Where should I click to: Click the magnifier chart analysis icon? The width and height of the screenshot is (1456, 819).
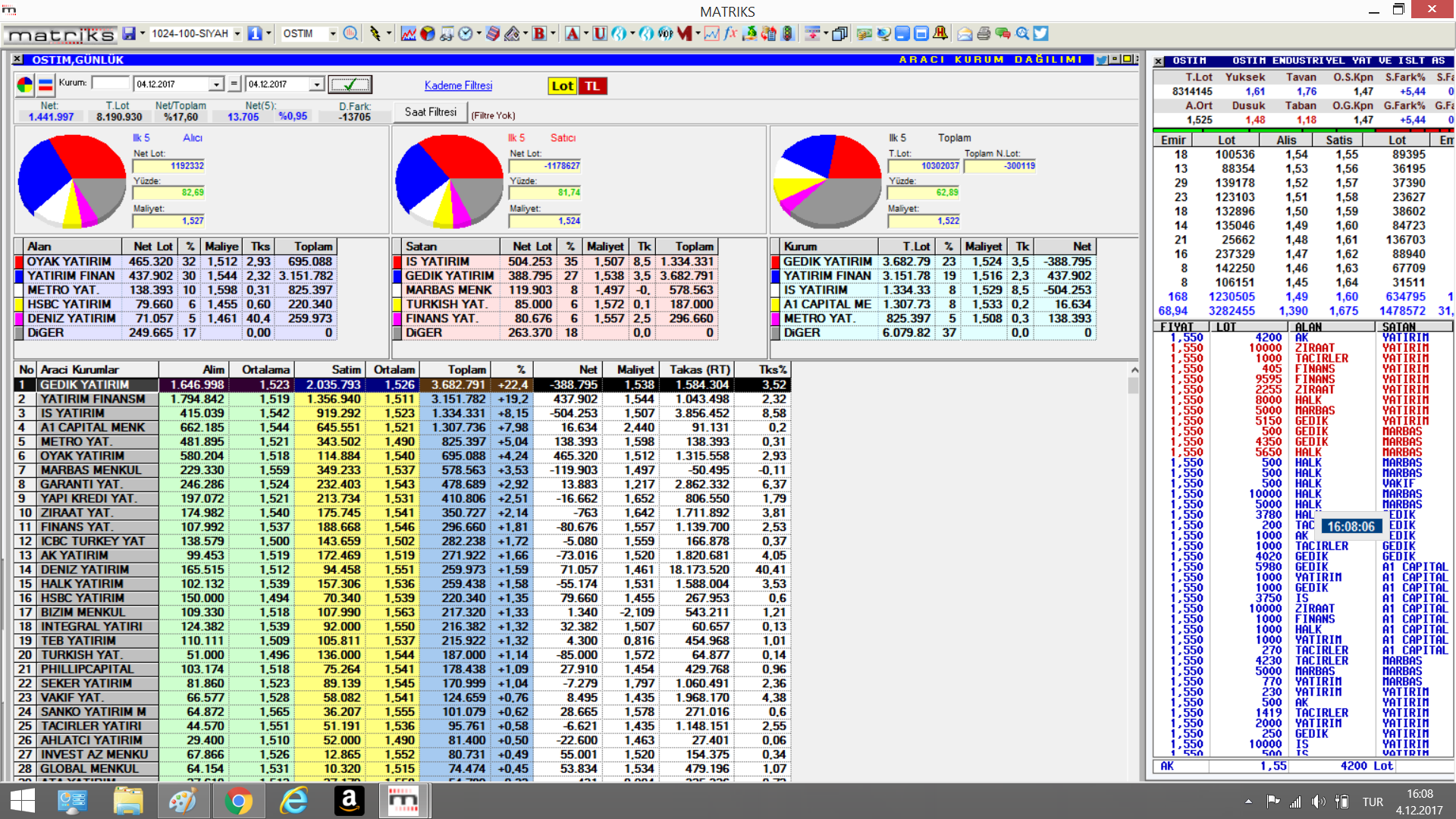(x=1022, y=33)
